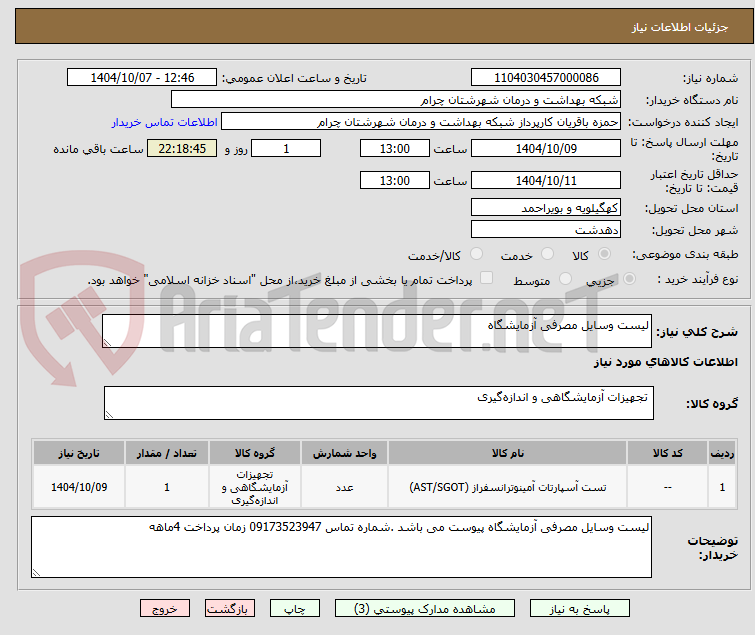755x635 pixels.
Task: Click the اطلاعات کالاهای مورد نیاز heading
Action: 665,362
